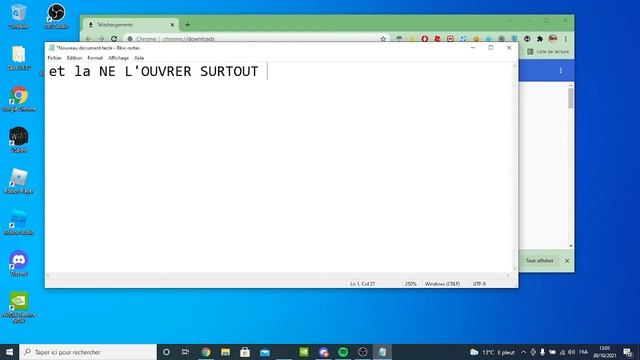The width and height of the screenshot is (640, 360).
Task: Open the Chrome profile avatar
Action: click(553, 38)
